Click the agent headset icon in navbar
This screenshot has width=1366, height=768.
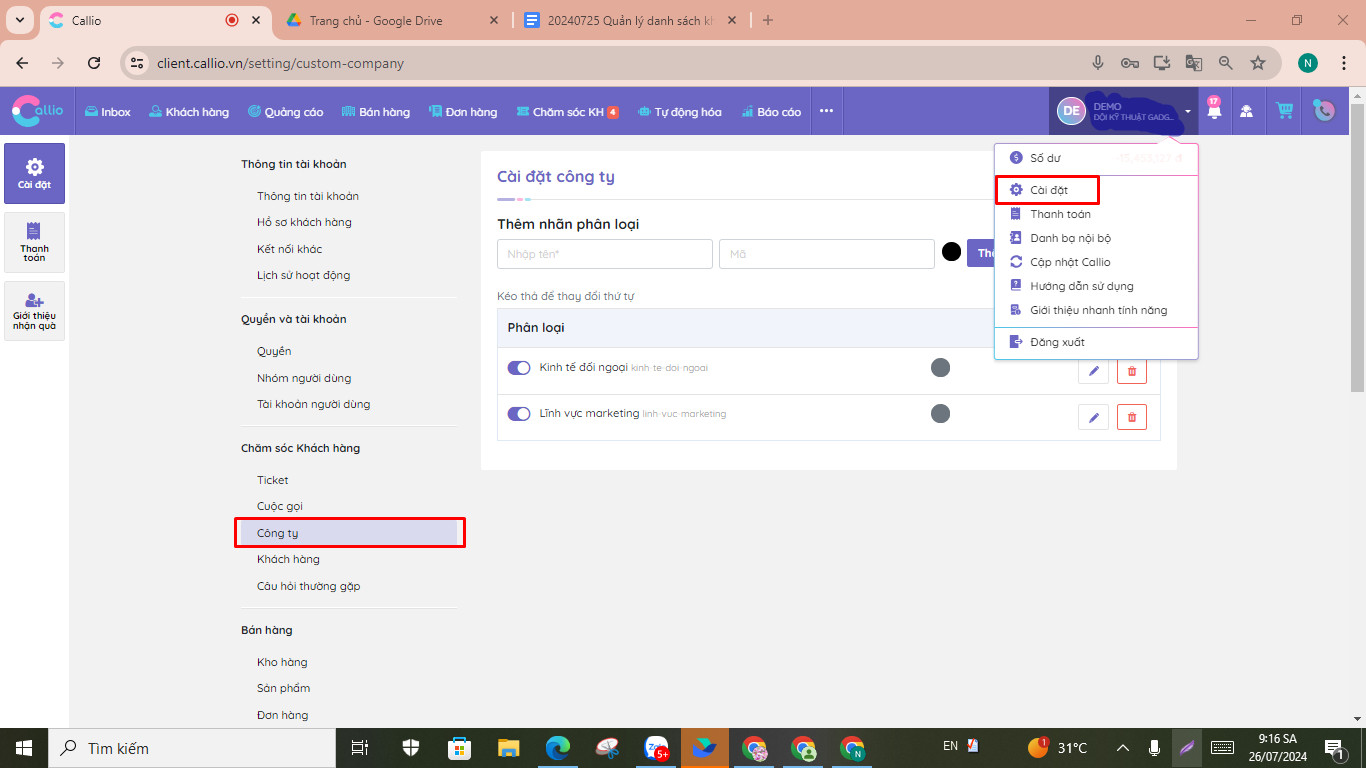pyautogui.click(x=1246, y=111)
